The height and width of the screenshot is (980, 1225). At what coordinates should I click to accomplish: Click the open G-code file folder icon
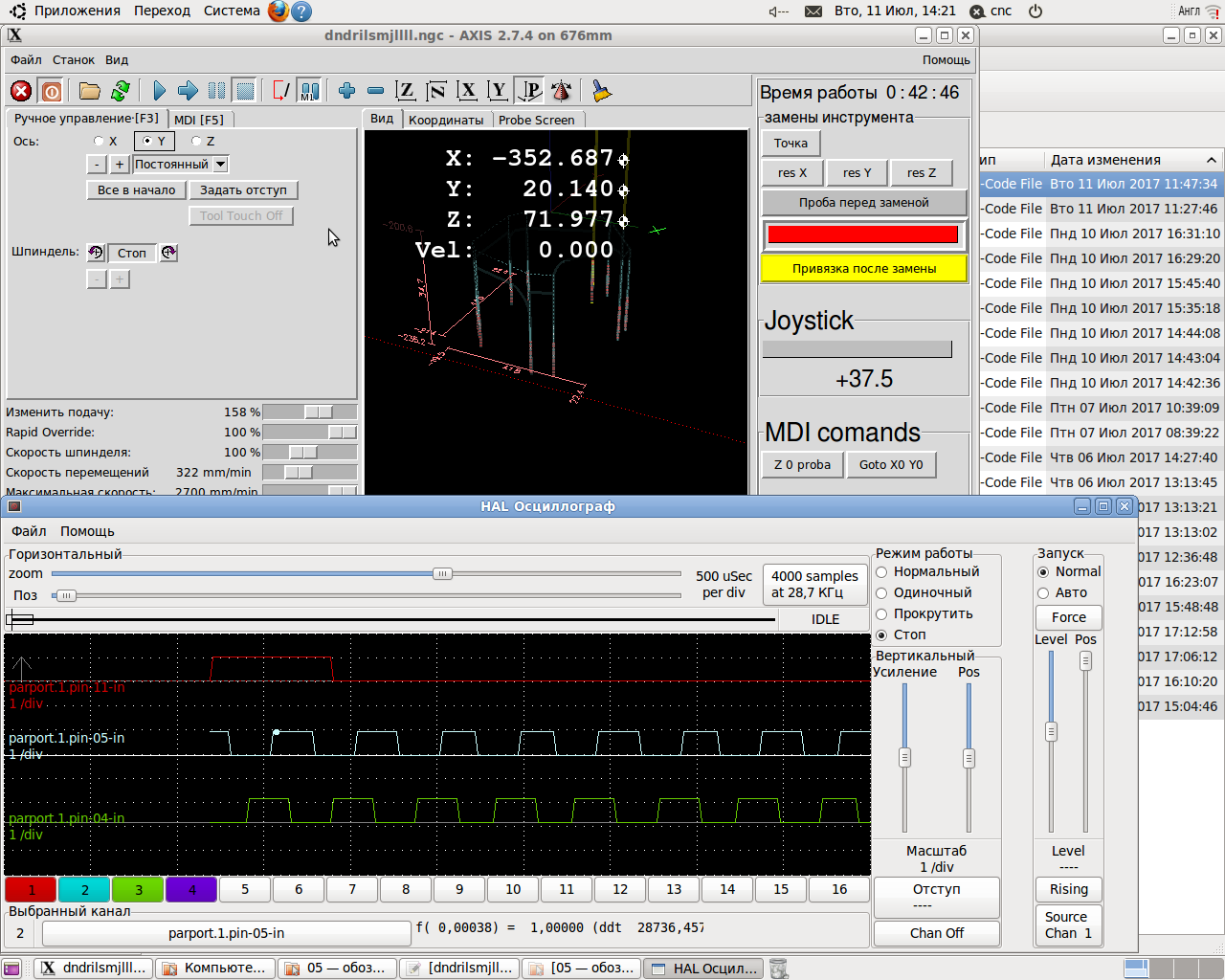coord(89,91)
